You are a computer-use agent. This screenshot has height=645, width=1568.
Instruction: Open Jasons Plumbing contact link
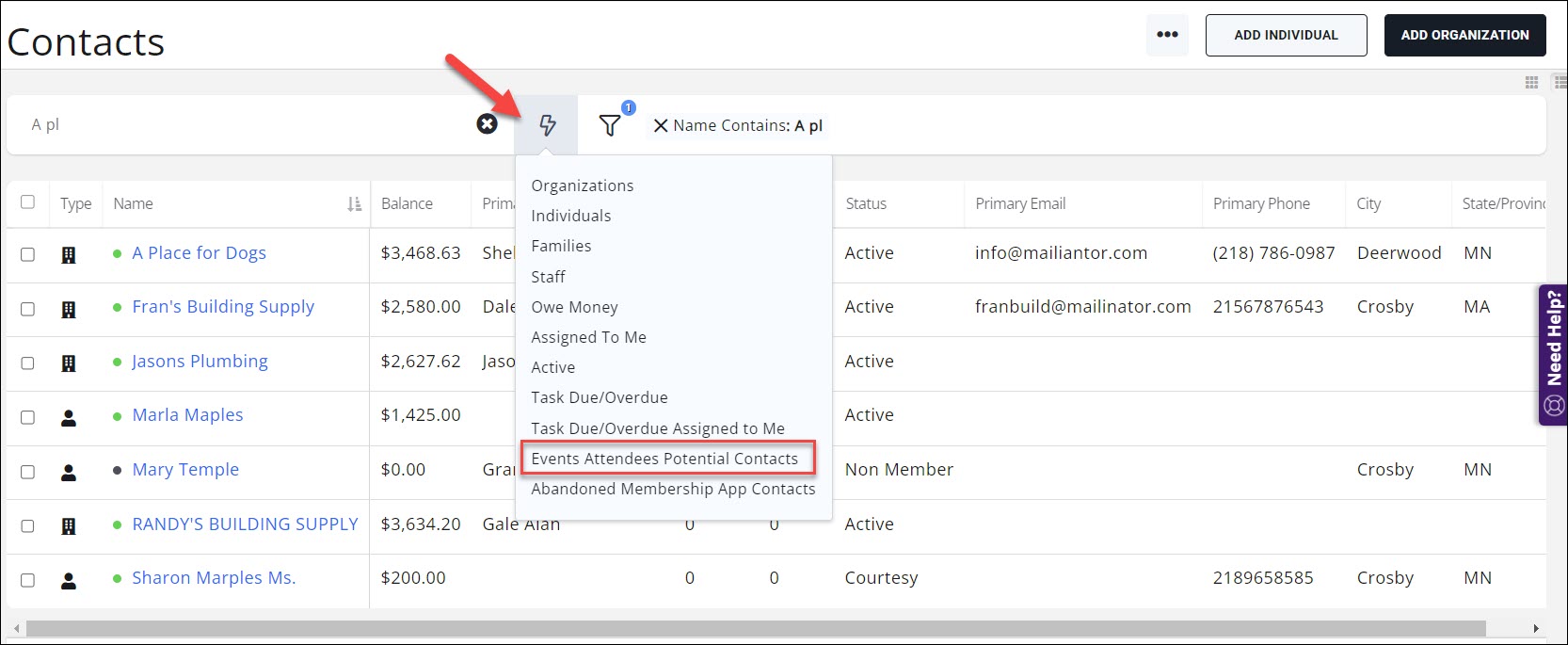point(200,362)
